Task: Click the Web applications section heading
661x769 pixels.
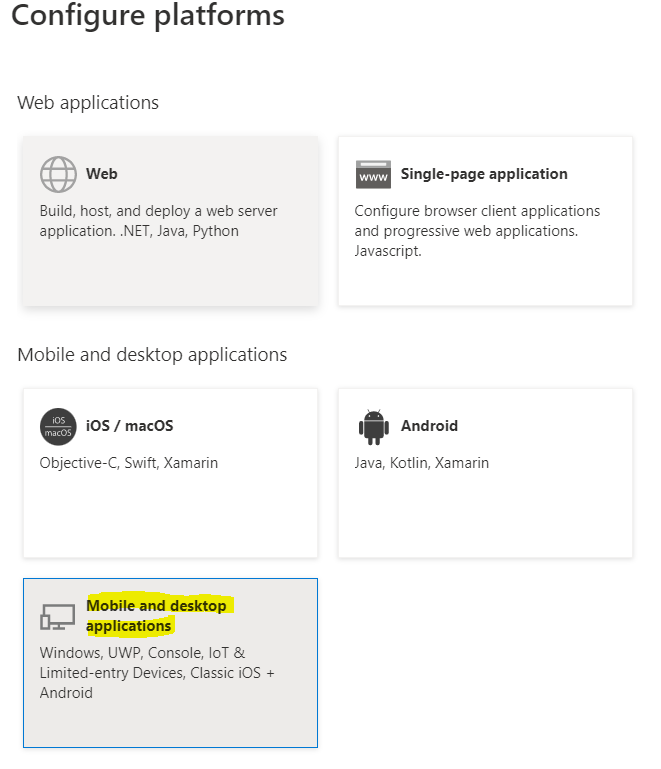Action: pos(88,103)
